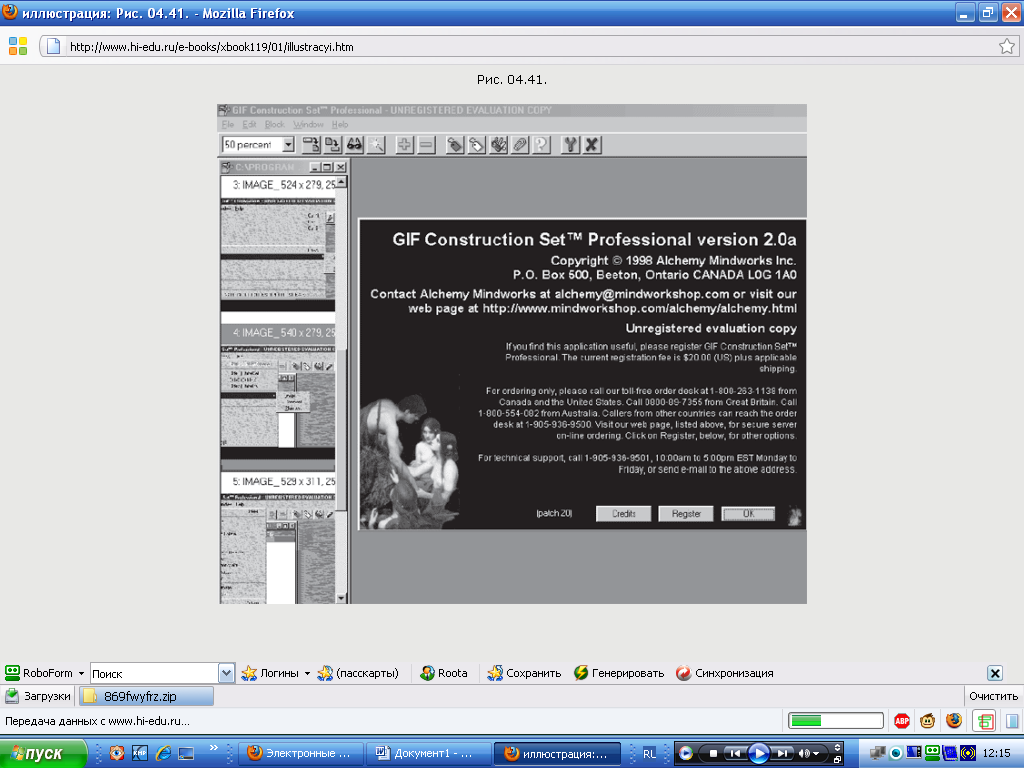The width and height of the screenshot is (1024, 768).
Task: Switch to the иллюстрация Firefox taskbar window
Action: (556, 753)
